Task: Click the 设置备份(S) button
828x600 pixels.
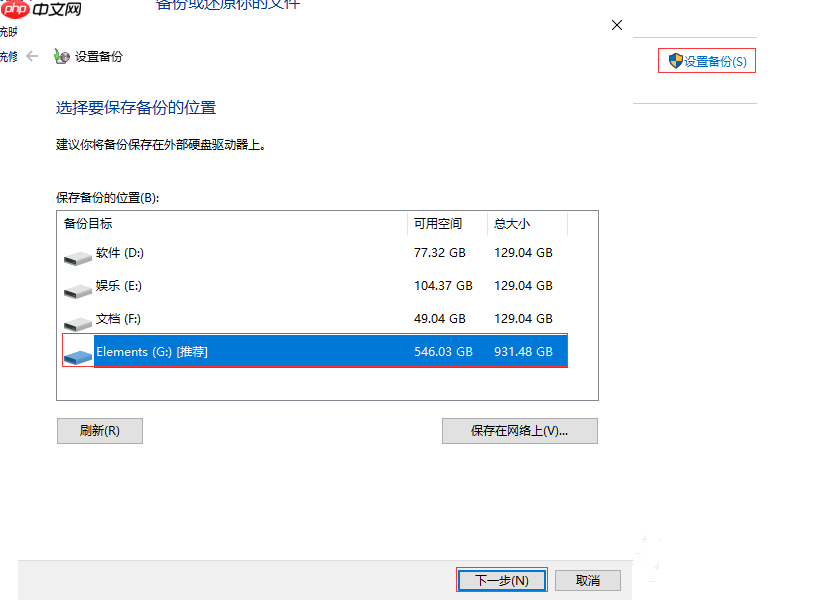Action: 706,60
